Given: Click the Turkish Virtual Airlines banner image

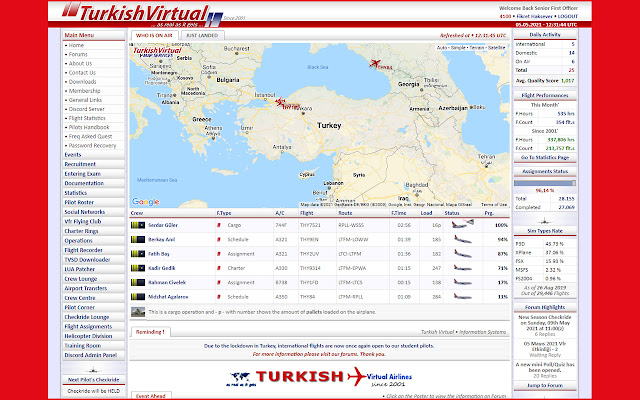Looking at the screenshot, I should (x=319, y=376).
